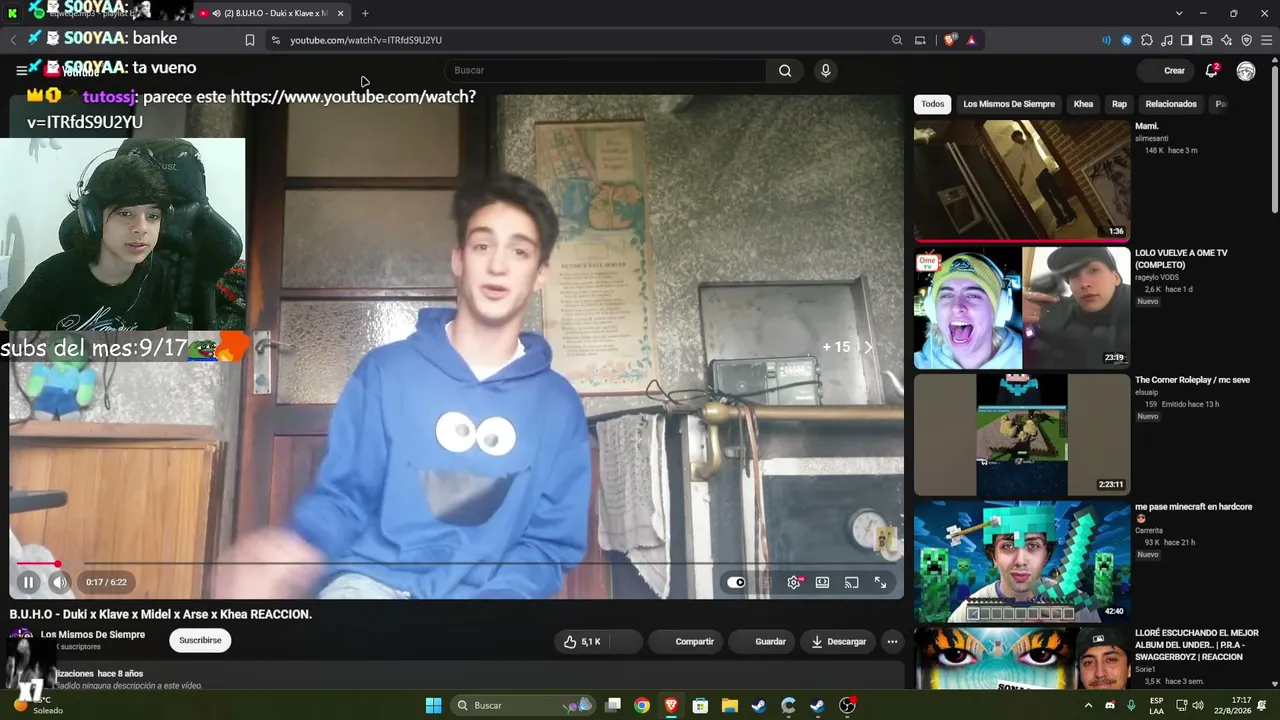Bookmark the page with the bookmark icon
This screenshot has height=720, width=1280.
point(250,40)
